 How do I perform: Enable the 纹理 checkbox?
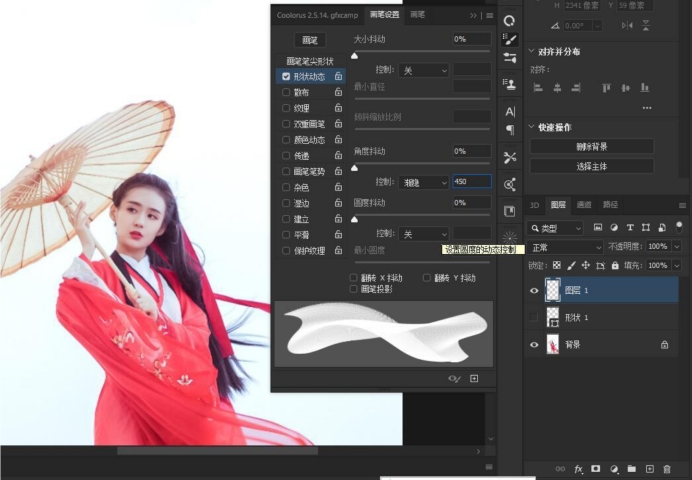tap(286, 108)
